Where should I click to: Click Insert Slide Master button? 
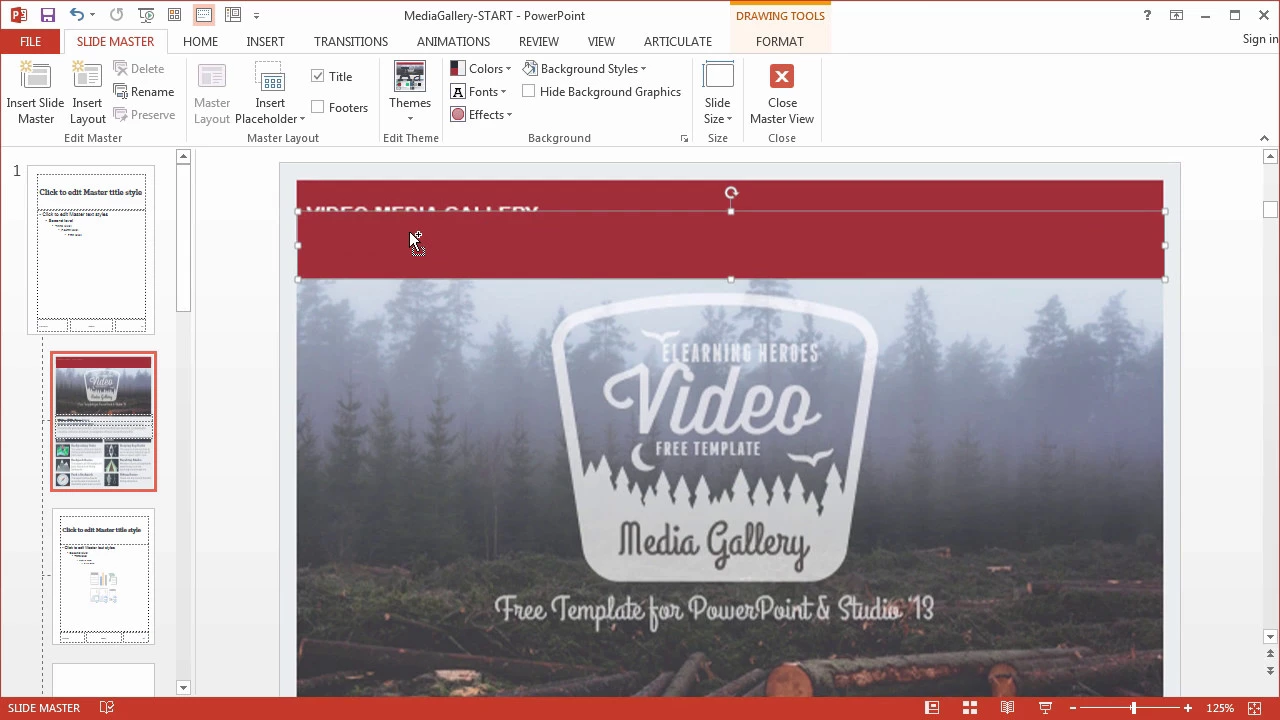tap(35, 93)
